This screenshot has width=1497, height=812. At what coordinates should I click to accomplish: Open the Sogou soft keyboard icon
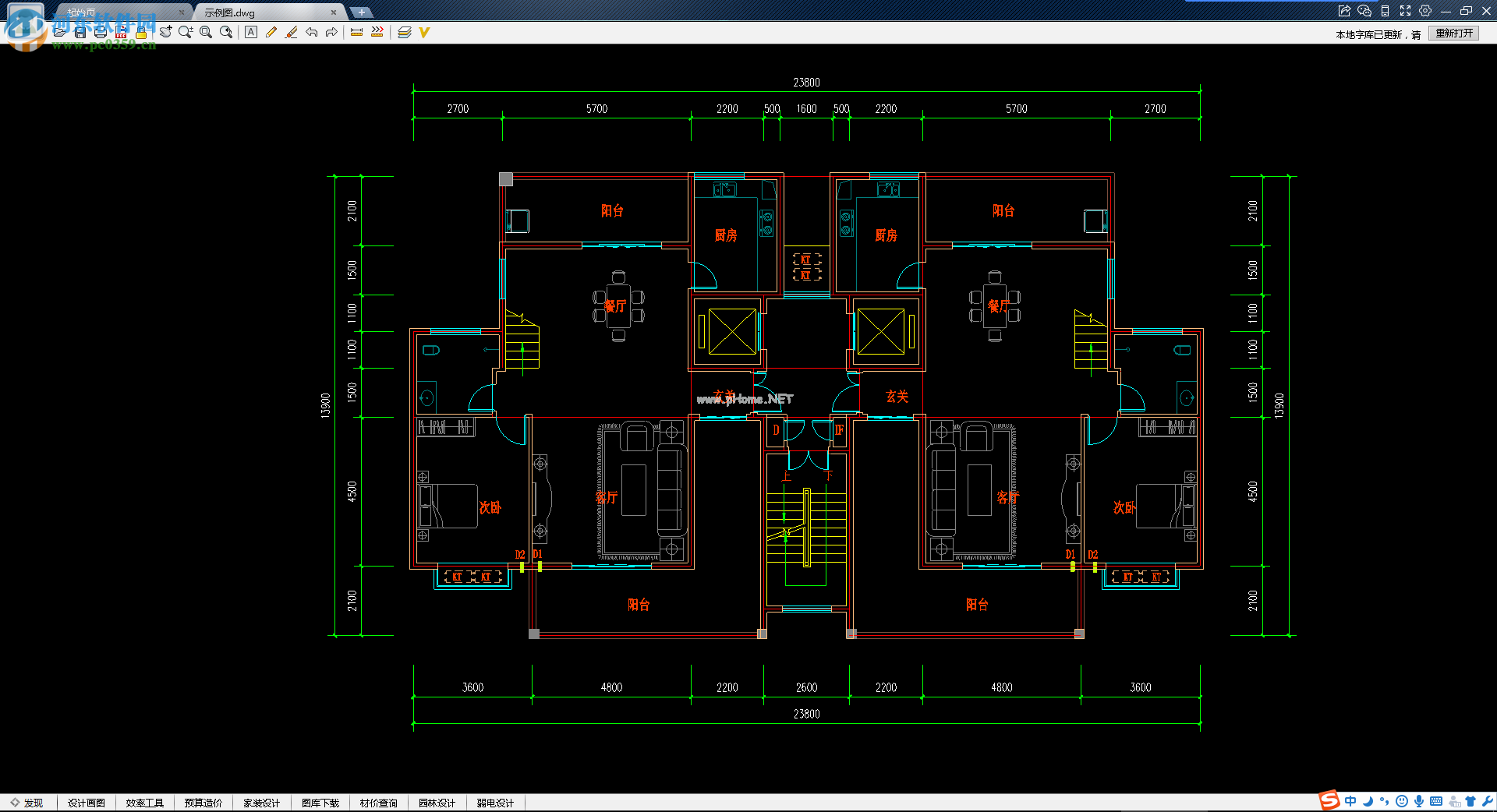click(1436, 801)
